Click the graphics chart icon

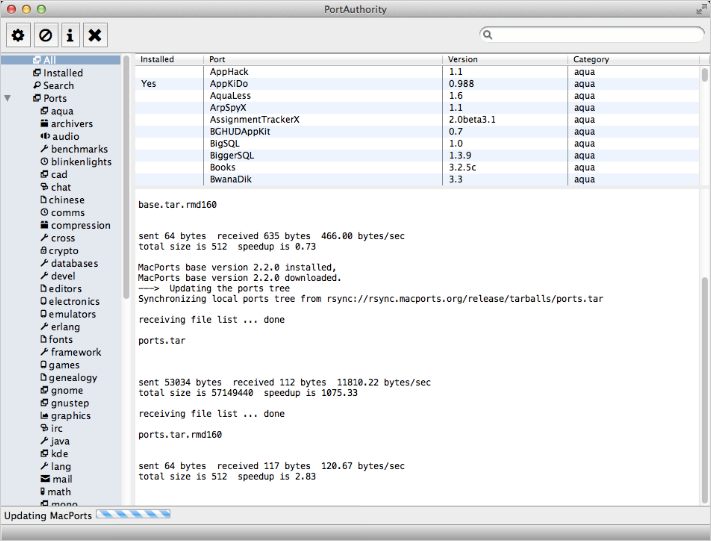pos(44,415)
